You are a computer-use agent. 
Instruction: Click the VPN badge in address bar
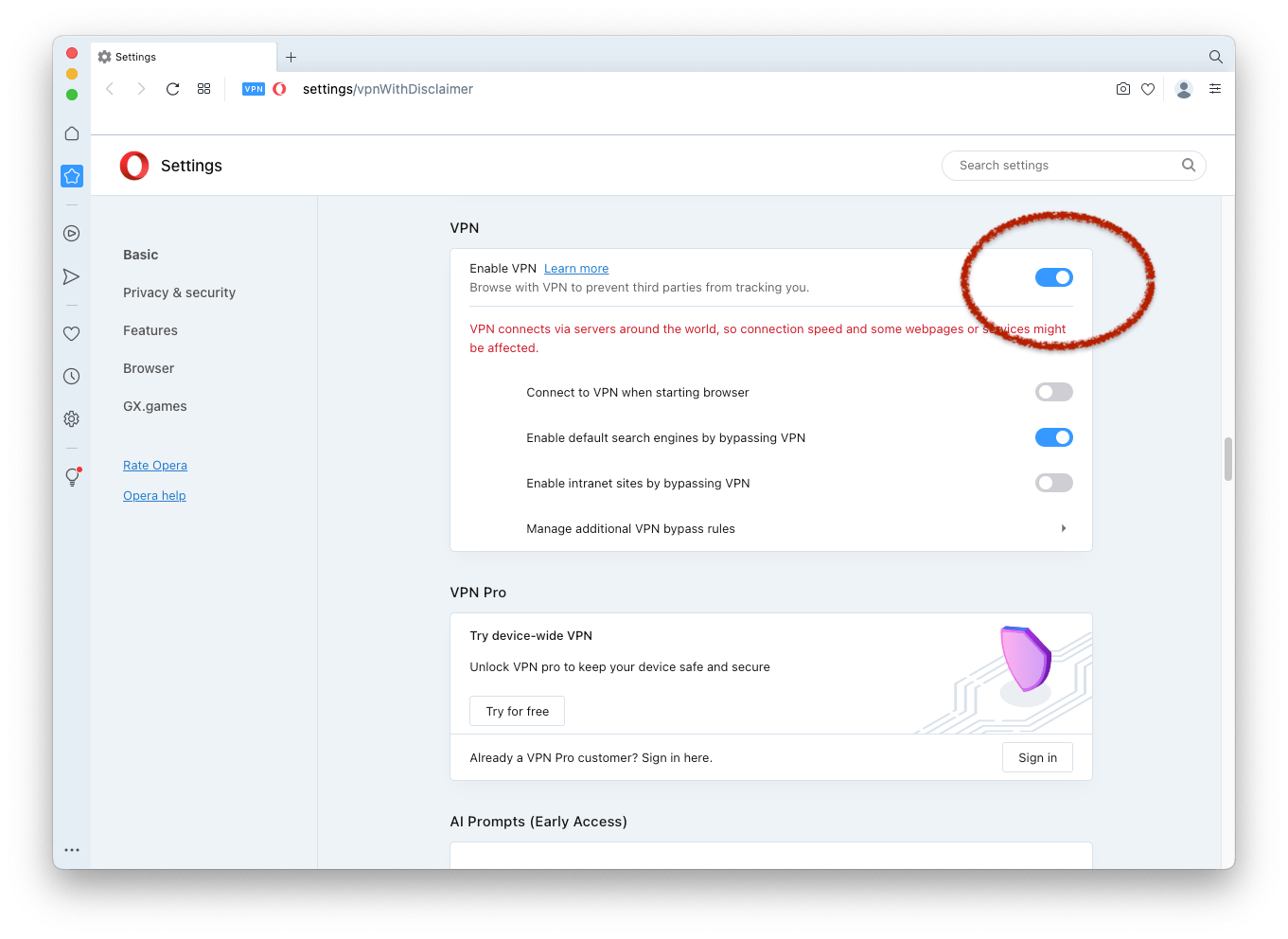[x=253, y=89]
